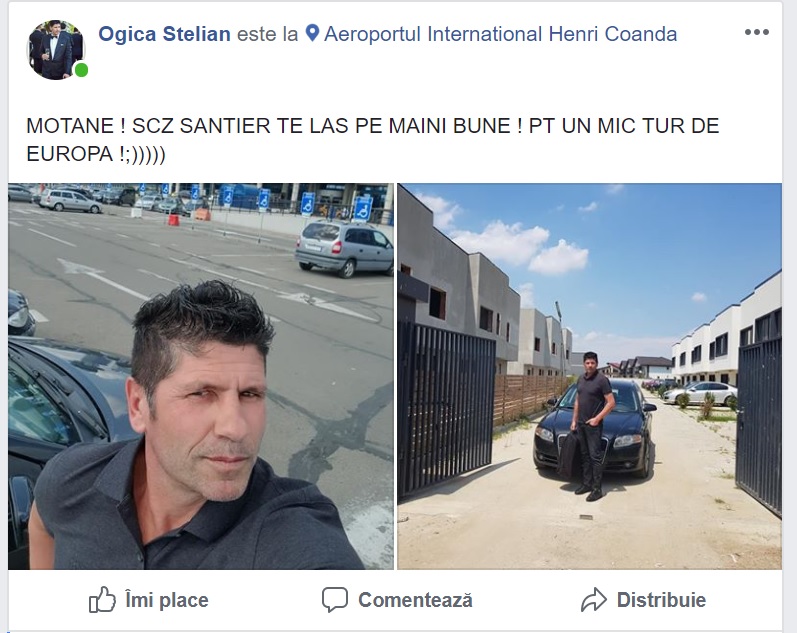Viewport: 797px width, 633px height.
Task: Open Aeroportul International Henri Coanda location link
Action: (500, 34)
